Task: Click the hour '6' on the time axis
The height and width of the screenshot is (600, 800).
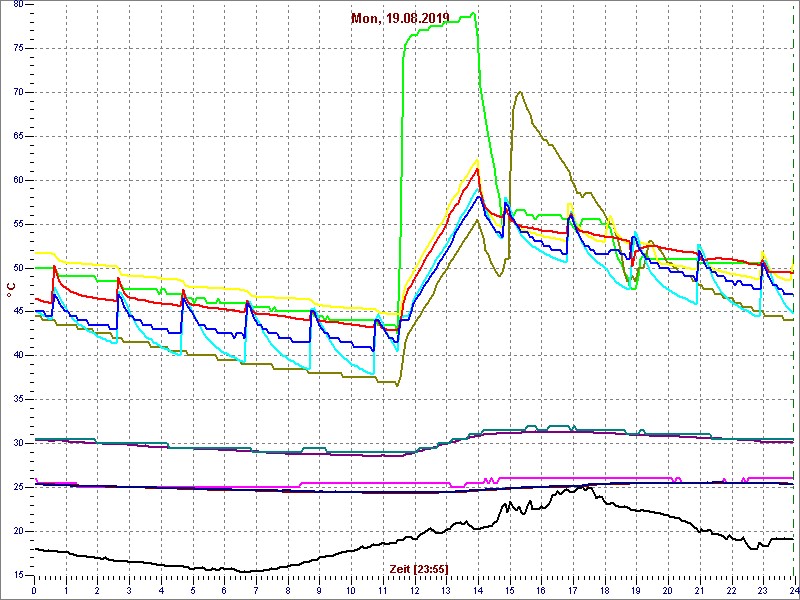Action: (224, 591)
